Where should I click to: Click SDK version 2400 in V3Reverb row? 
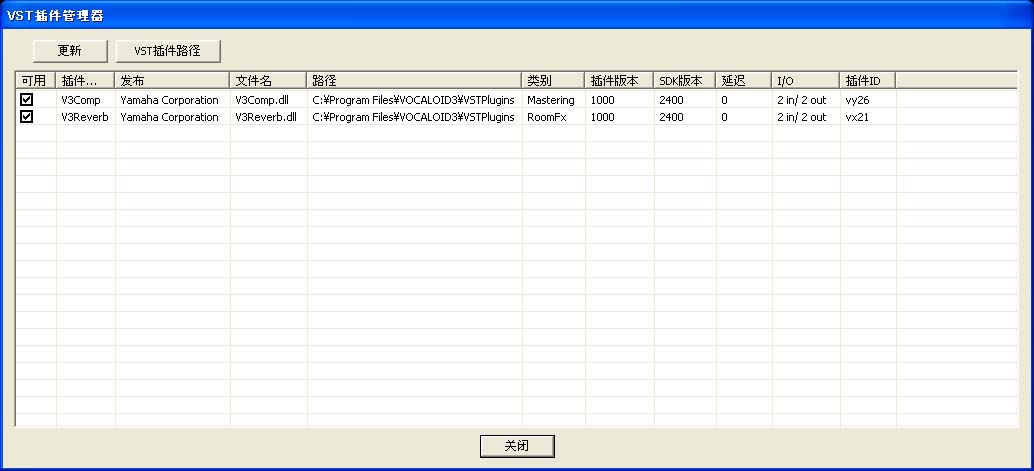point(671,117)
